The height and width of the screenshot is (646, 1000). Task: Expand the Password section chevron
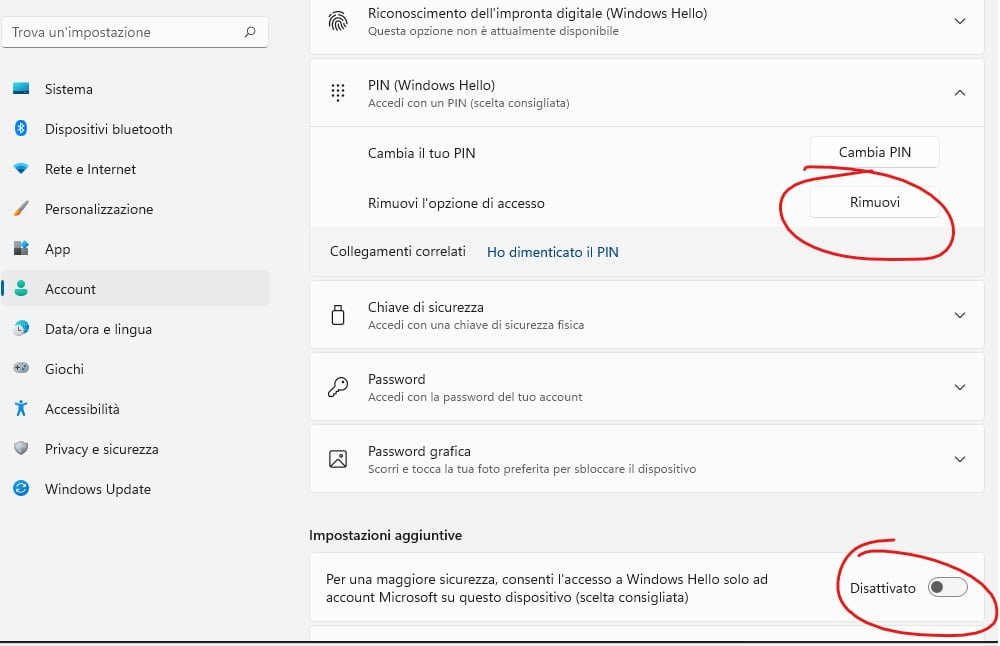pyautogui.click(x=959, y=387)
